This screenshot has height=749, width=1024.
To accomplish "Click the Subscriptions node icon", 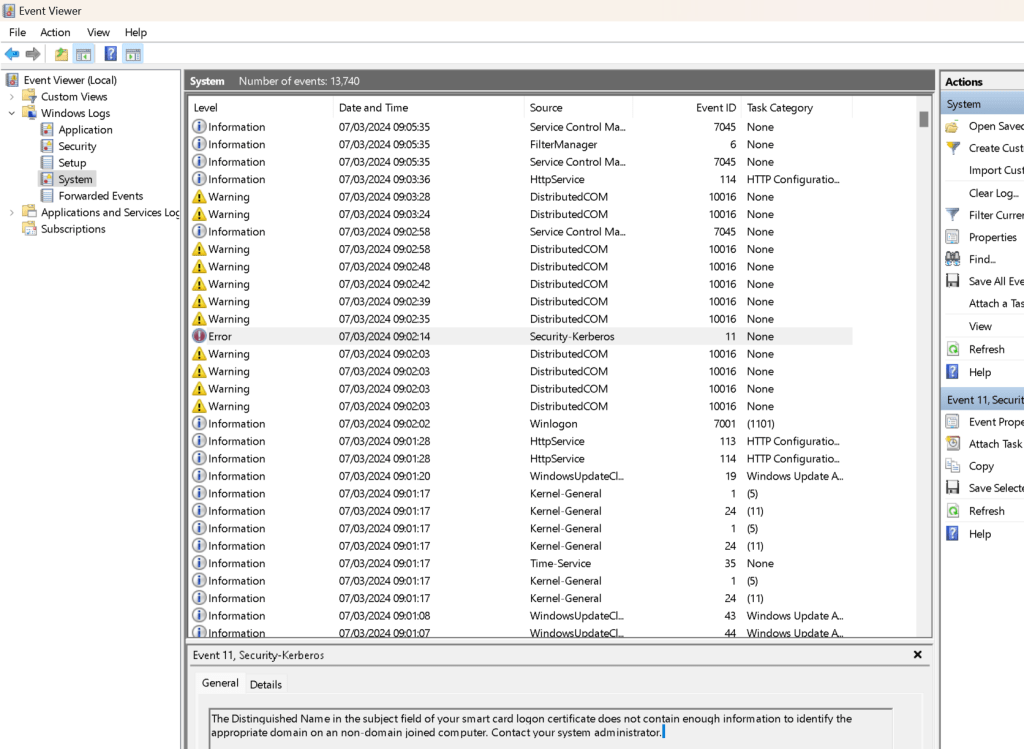I will (x=29, y=229).
